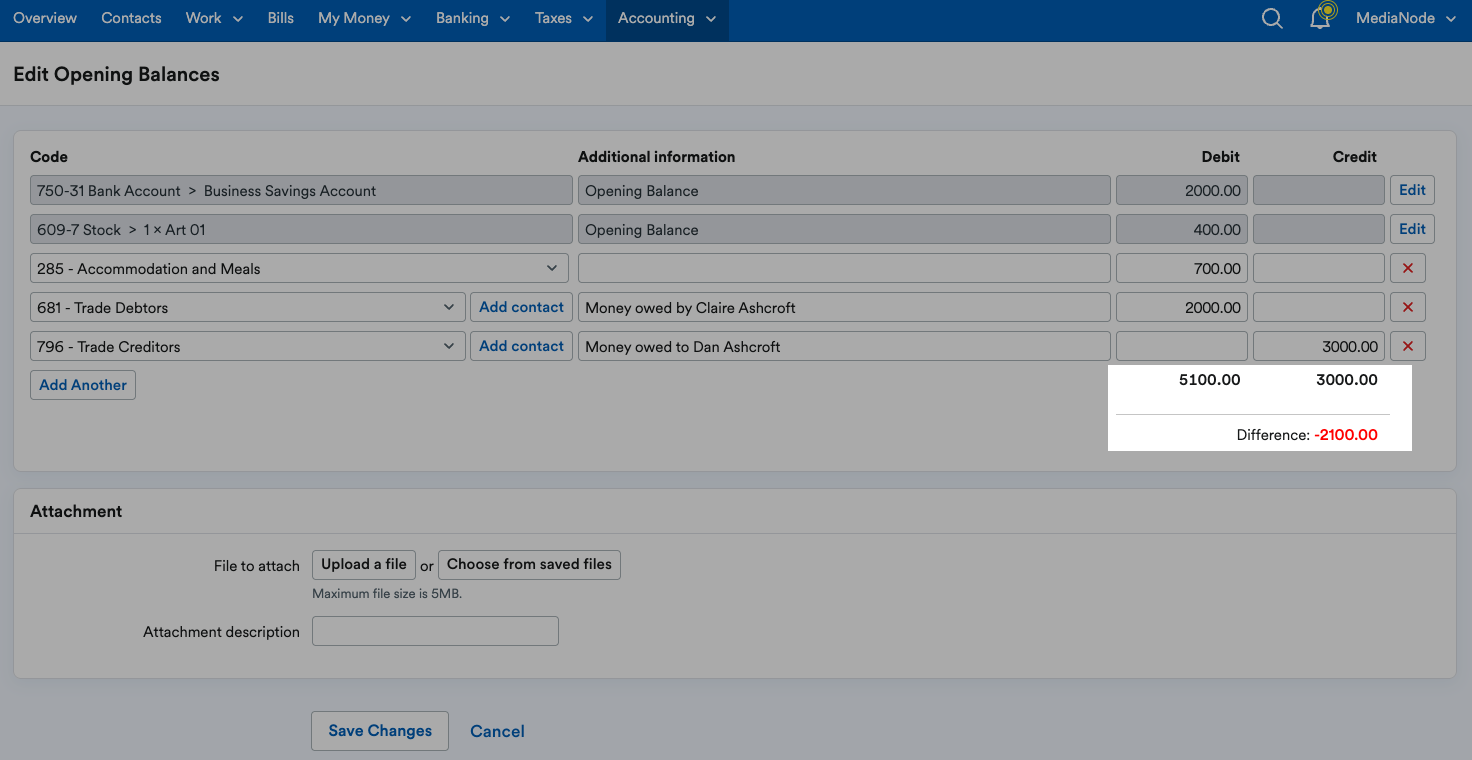Add contact to the Trade Debtors row
Viewport: 1472px width, 760px height.
[521, 307]
